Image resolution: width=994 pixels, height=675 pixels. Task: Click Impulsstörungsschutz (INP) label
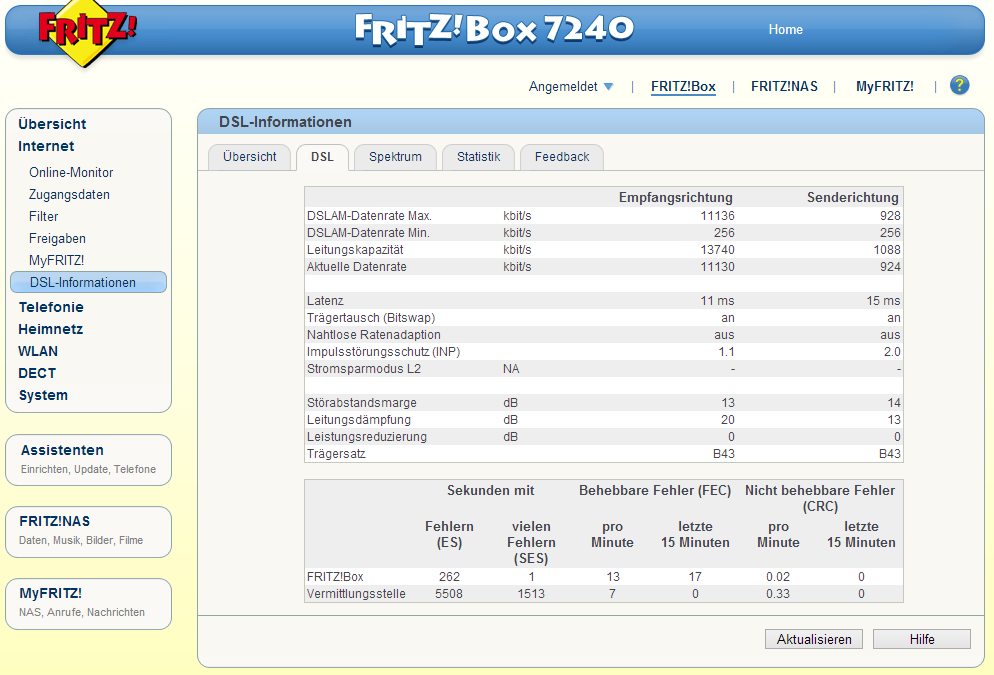pyautogui.click(x=384, y=352)
